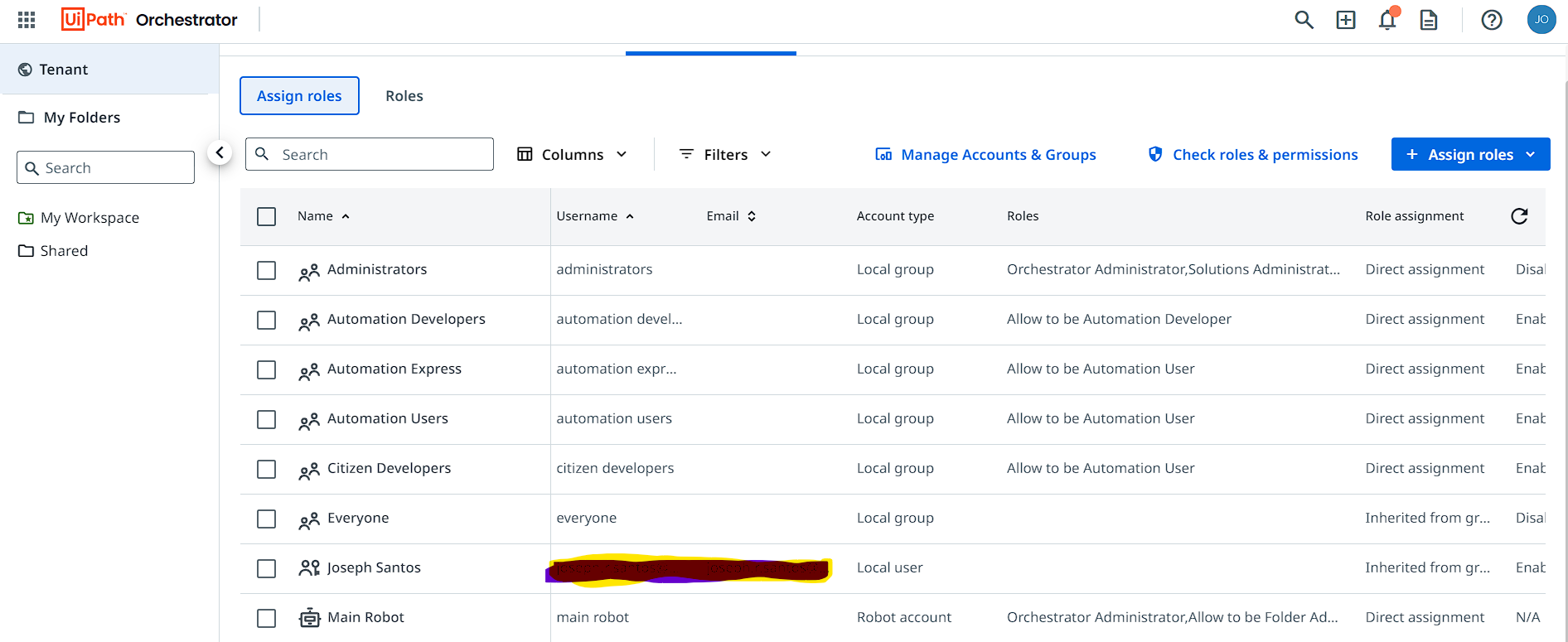Open the app launcher grid icon
This screenshot has width=1568, height=642.
pyautogui.click(x=27, y=20)
